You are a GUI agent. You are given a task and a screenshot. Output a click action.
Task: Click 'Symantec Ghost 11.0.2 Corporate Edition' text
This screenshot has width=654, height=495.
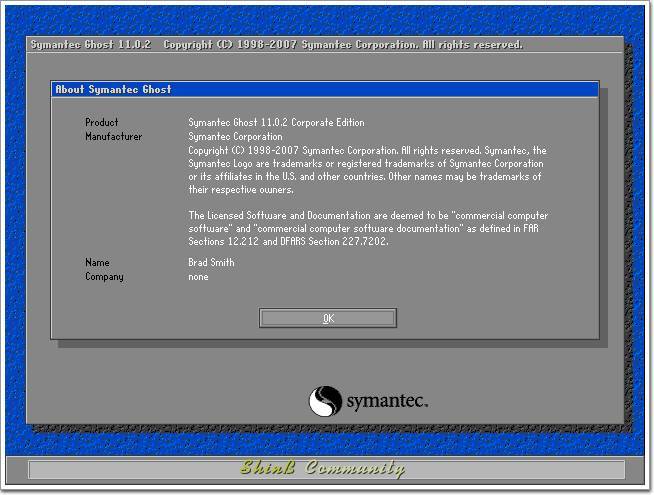pyautogui.click(x=276, y=122)
